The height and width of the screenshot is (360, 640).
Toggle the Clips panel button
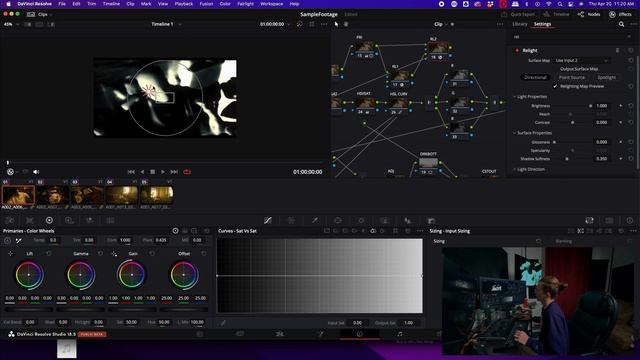click(37, 14)
